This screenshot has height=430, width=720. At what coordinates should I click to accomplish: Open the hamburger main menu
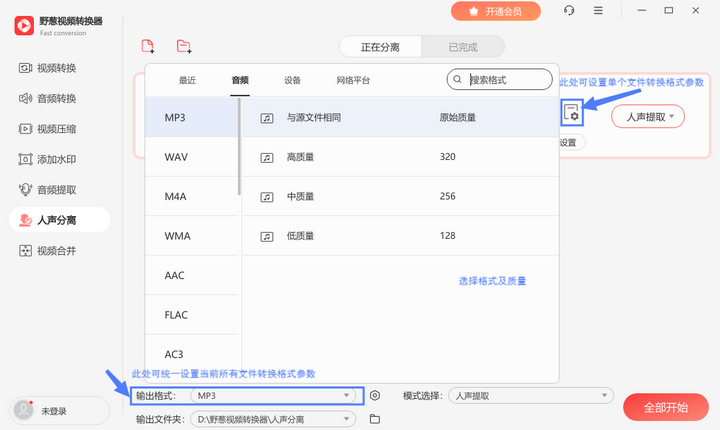[598, 11]
